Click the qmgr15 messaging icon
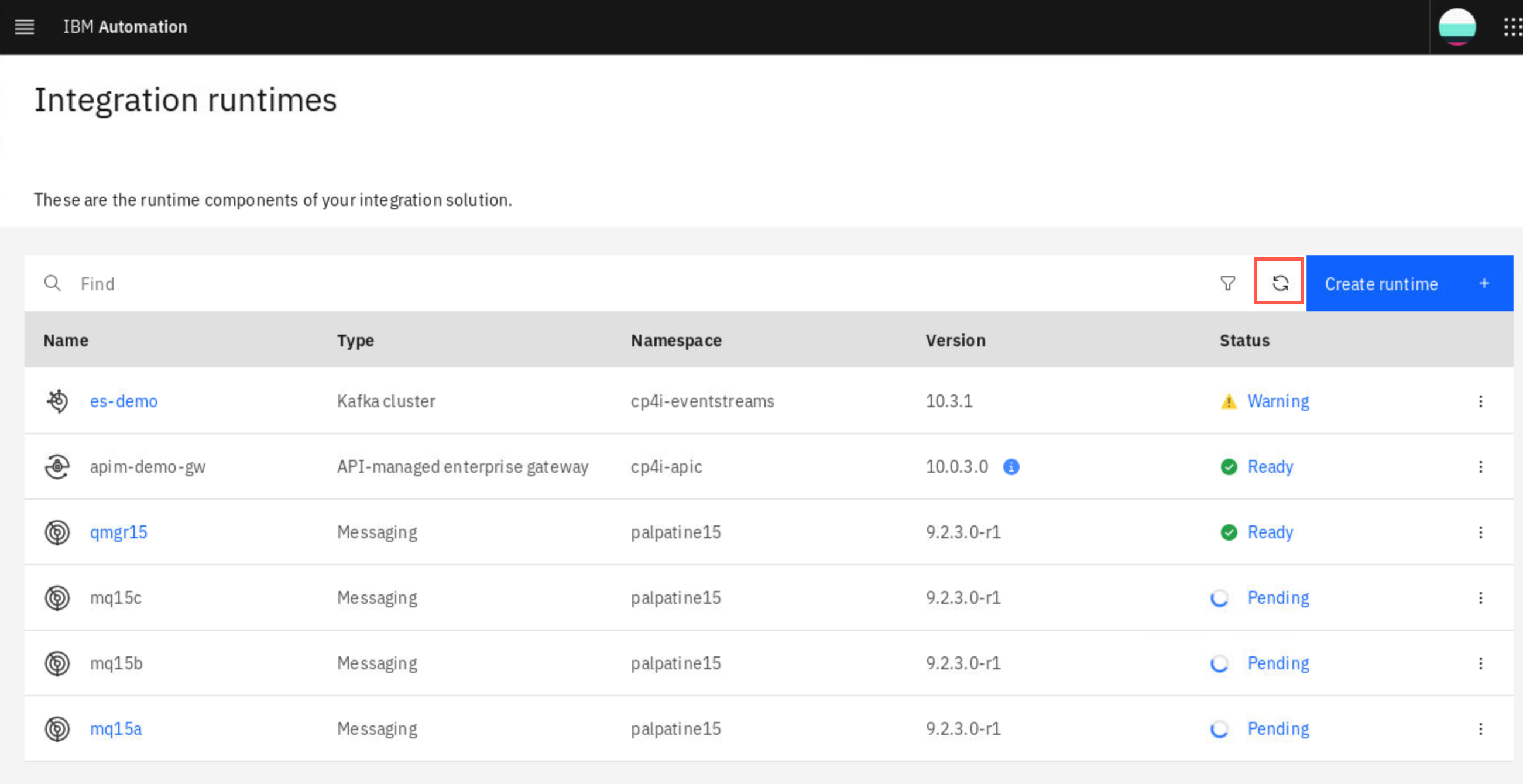Image resolution: width=1523 pixels, height=784 pixels. (57, 532)
